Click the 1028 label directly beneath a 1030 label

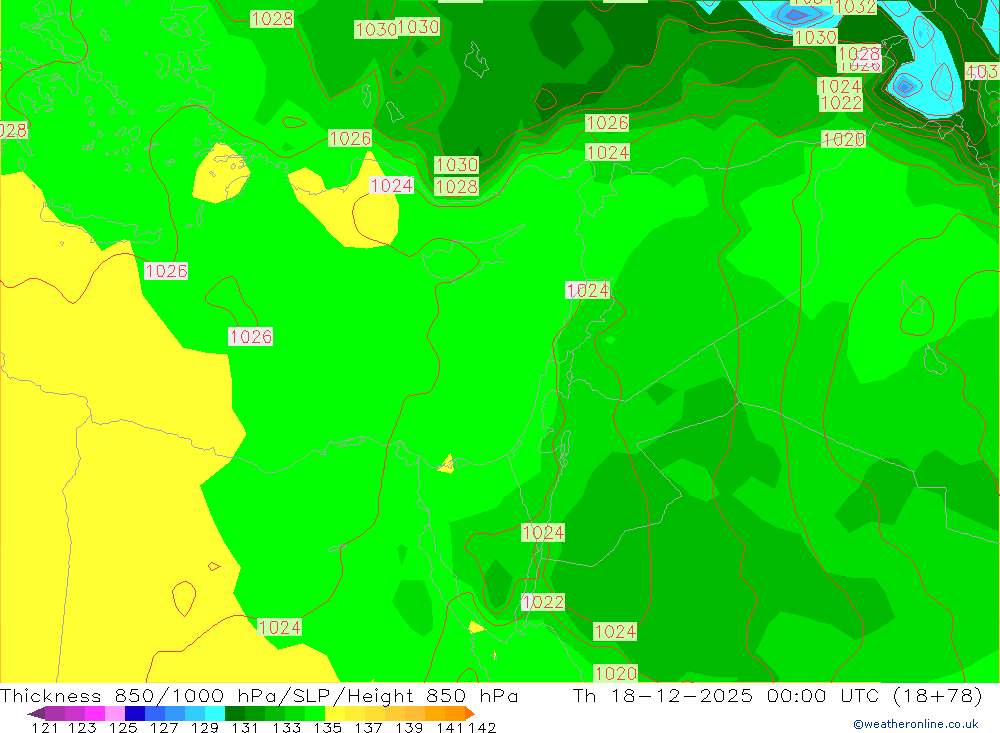[x=457, y=186]
